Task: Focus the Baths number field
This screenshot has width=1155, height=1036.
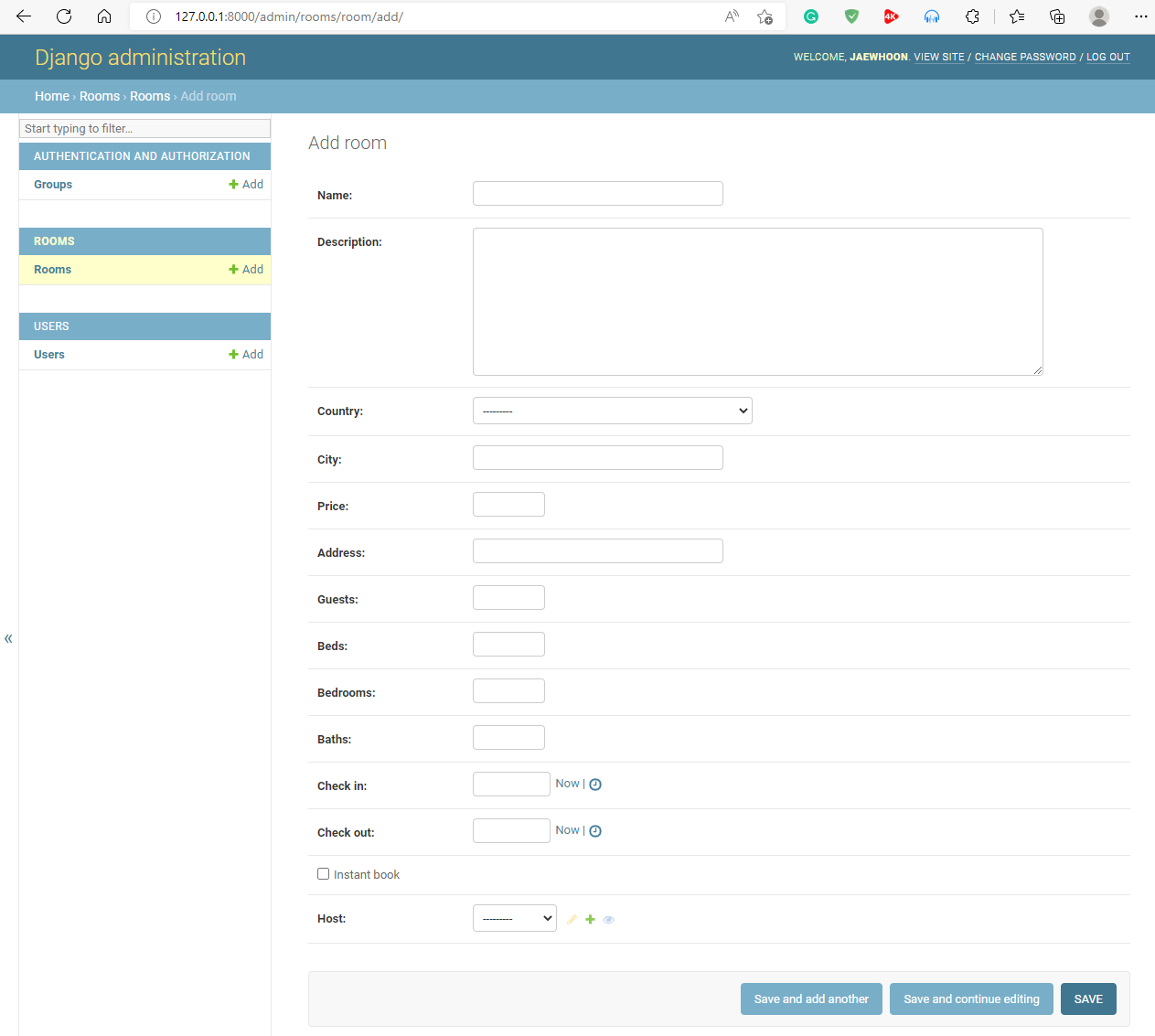Action: tap(508, 737)
